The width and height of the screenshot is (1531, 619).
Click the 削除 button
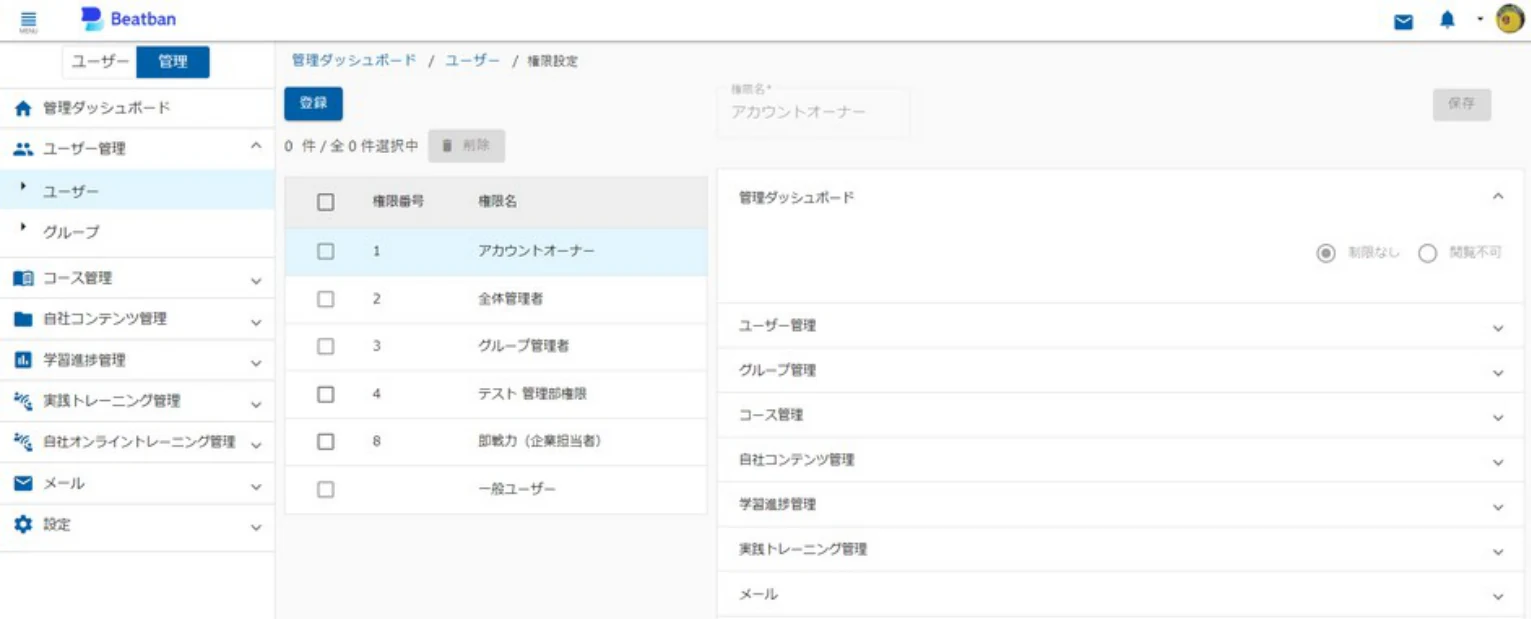(x=466, y=146)
